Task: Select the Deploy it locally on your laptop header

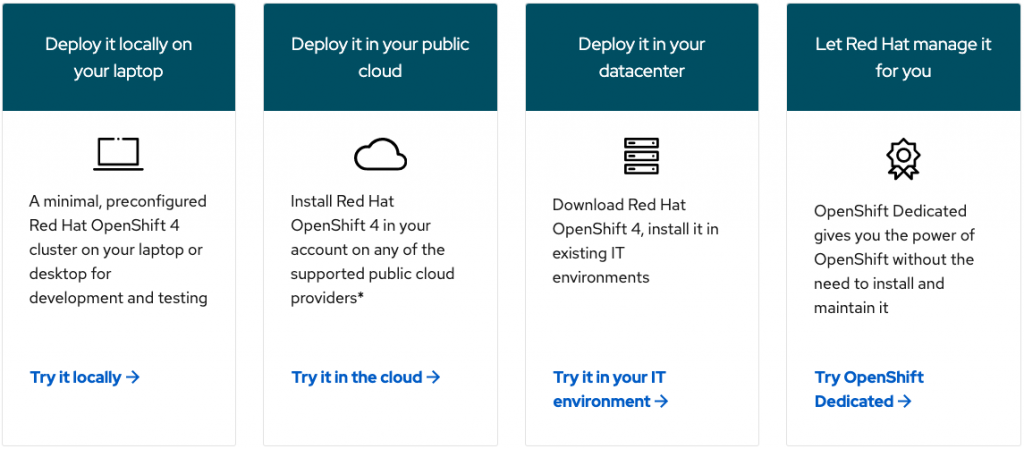Action: tap(118, 57)
